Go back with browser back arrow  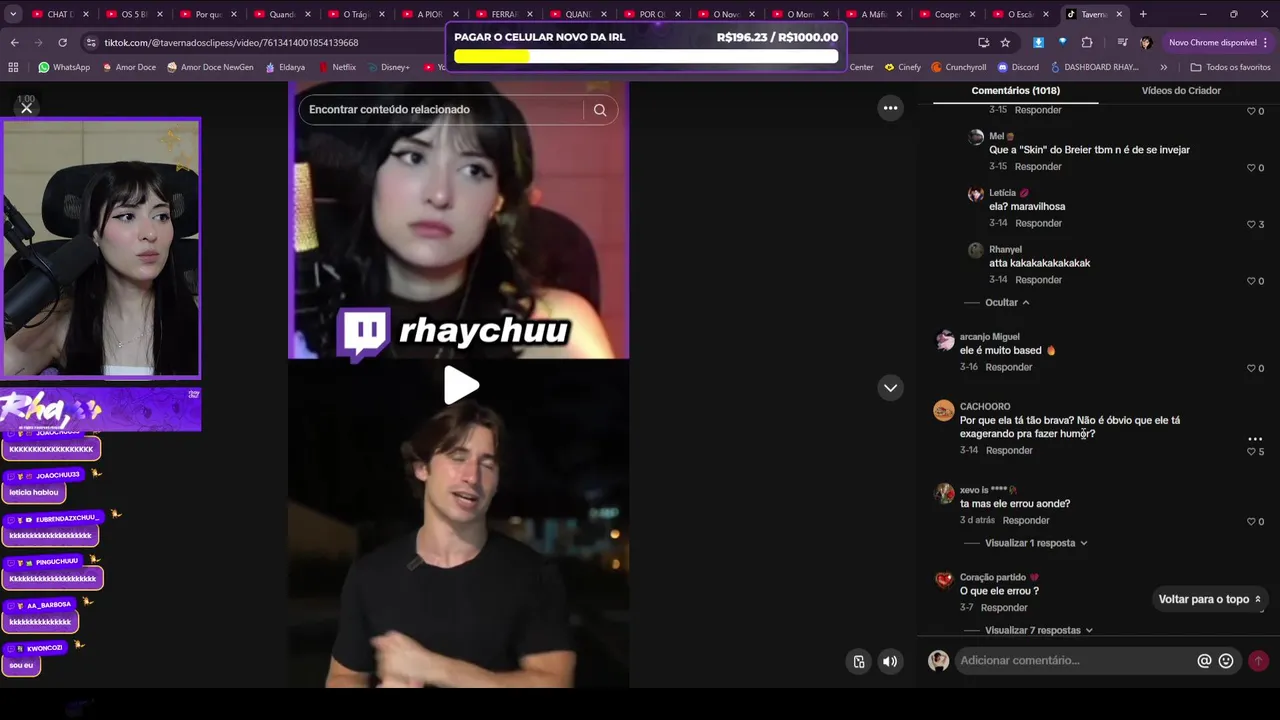tap(14, 43)
